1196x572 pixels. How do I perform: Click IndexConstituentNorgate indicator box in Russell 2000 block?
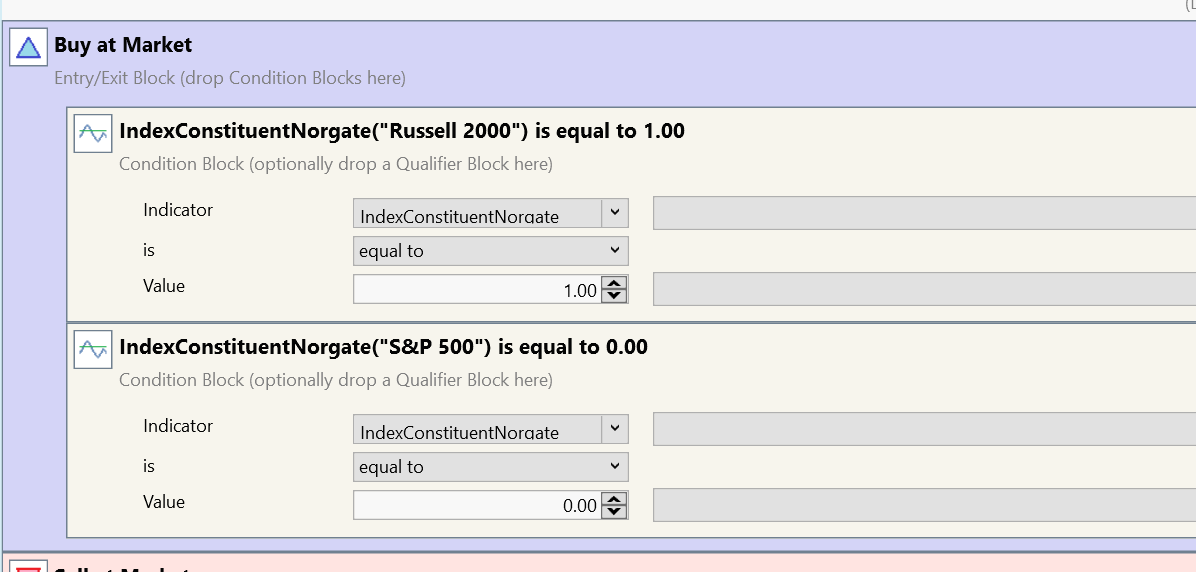477,214
